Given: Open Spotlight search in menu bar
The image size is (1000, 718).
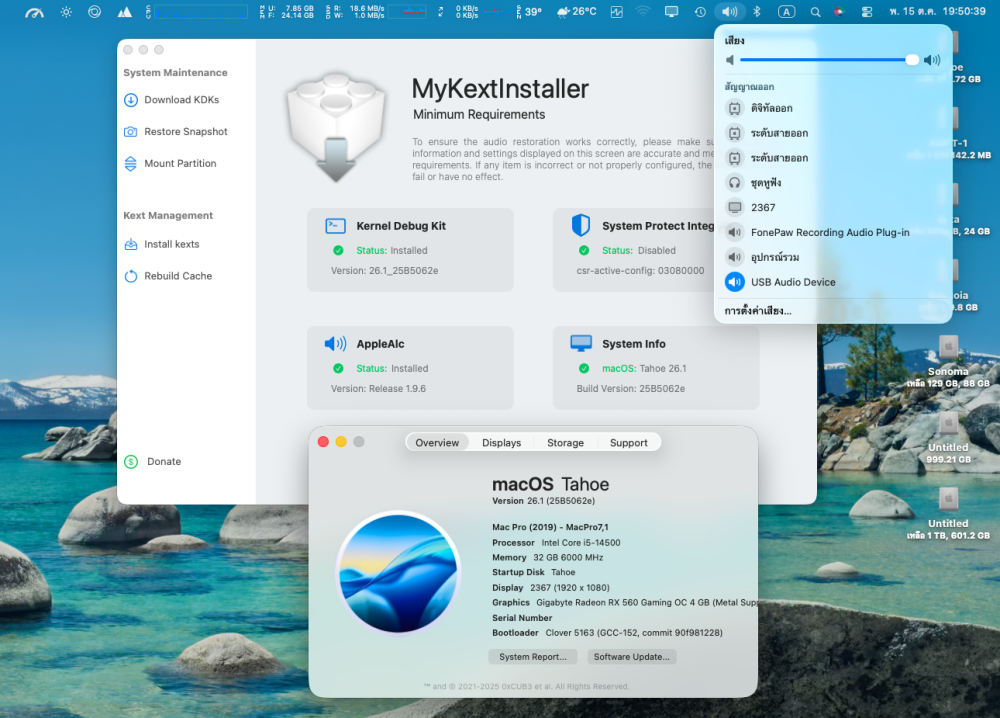Looking at the screenshot, I should point(815,11).
